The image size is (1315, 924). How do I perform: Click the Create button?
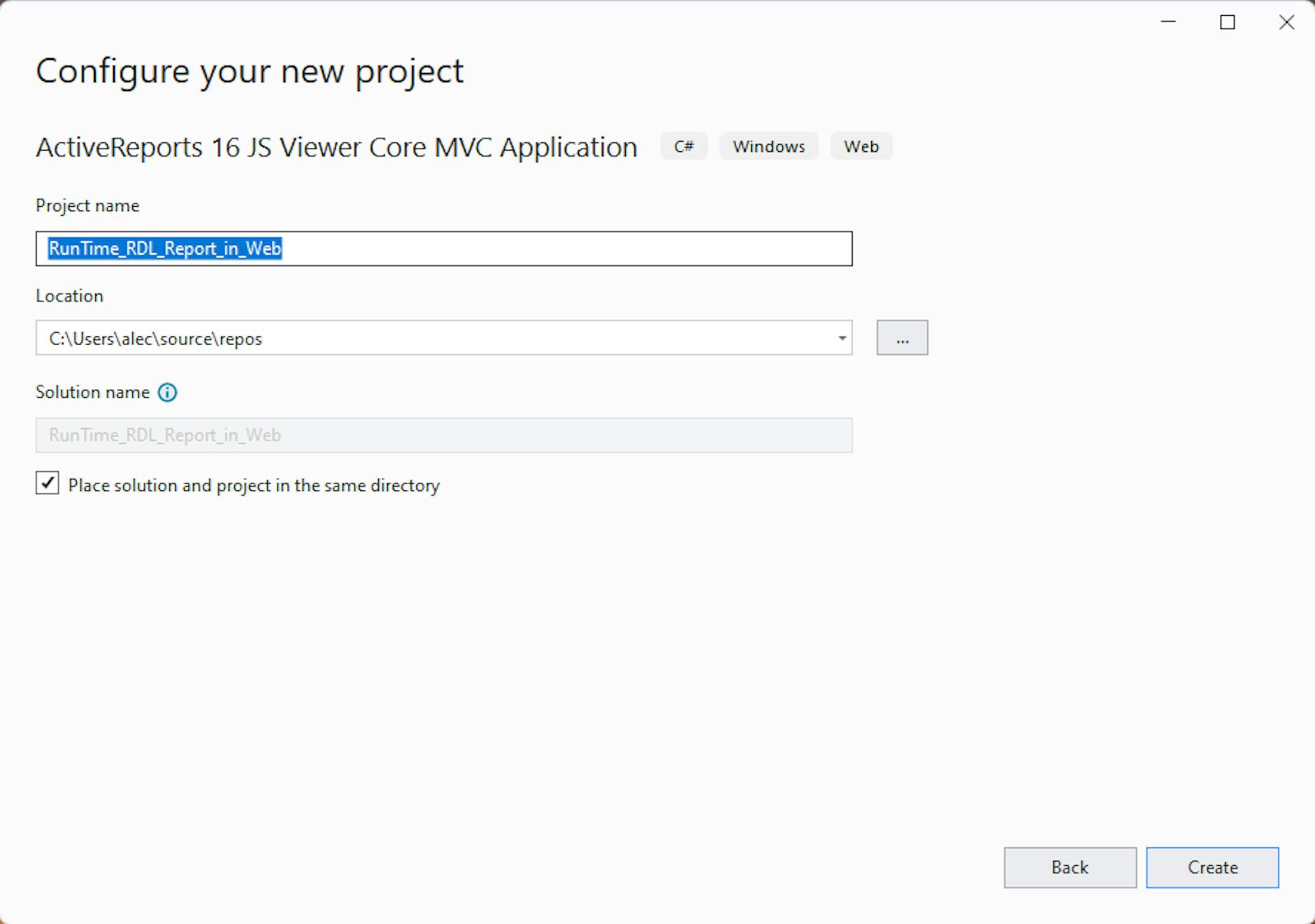[1212, 867]
